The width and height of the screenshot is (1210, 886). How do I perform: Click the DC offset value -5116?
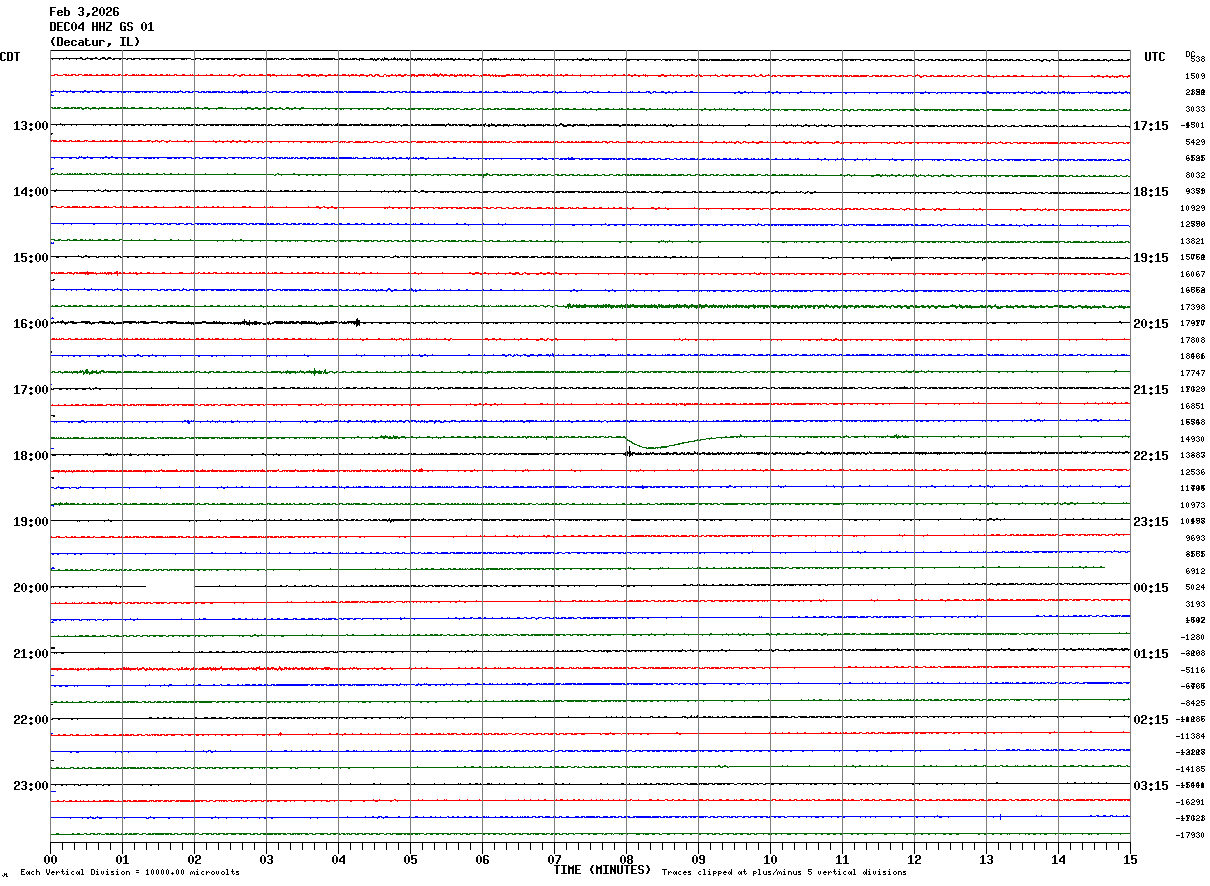pos(1193,670)
